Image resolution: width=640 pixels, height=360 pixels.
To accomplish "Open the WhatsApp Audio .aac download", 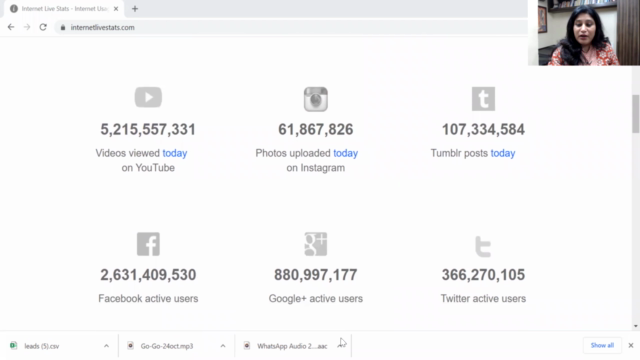I will tap(292, 346).
